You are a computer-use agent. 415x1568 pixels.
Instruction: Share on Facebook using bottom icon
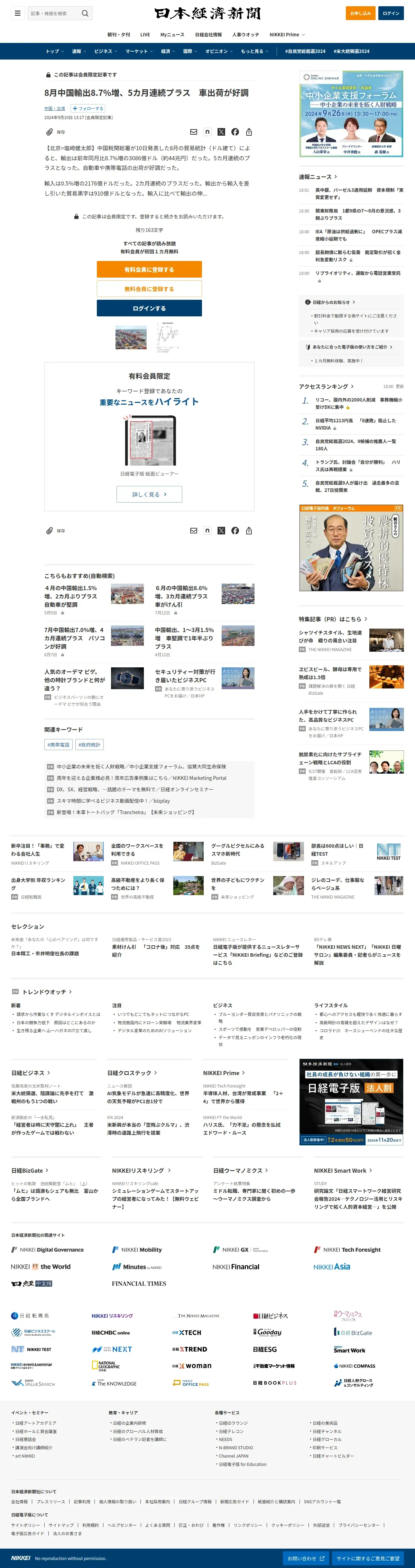coord(235,531)
